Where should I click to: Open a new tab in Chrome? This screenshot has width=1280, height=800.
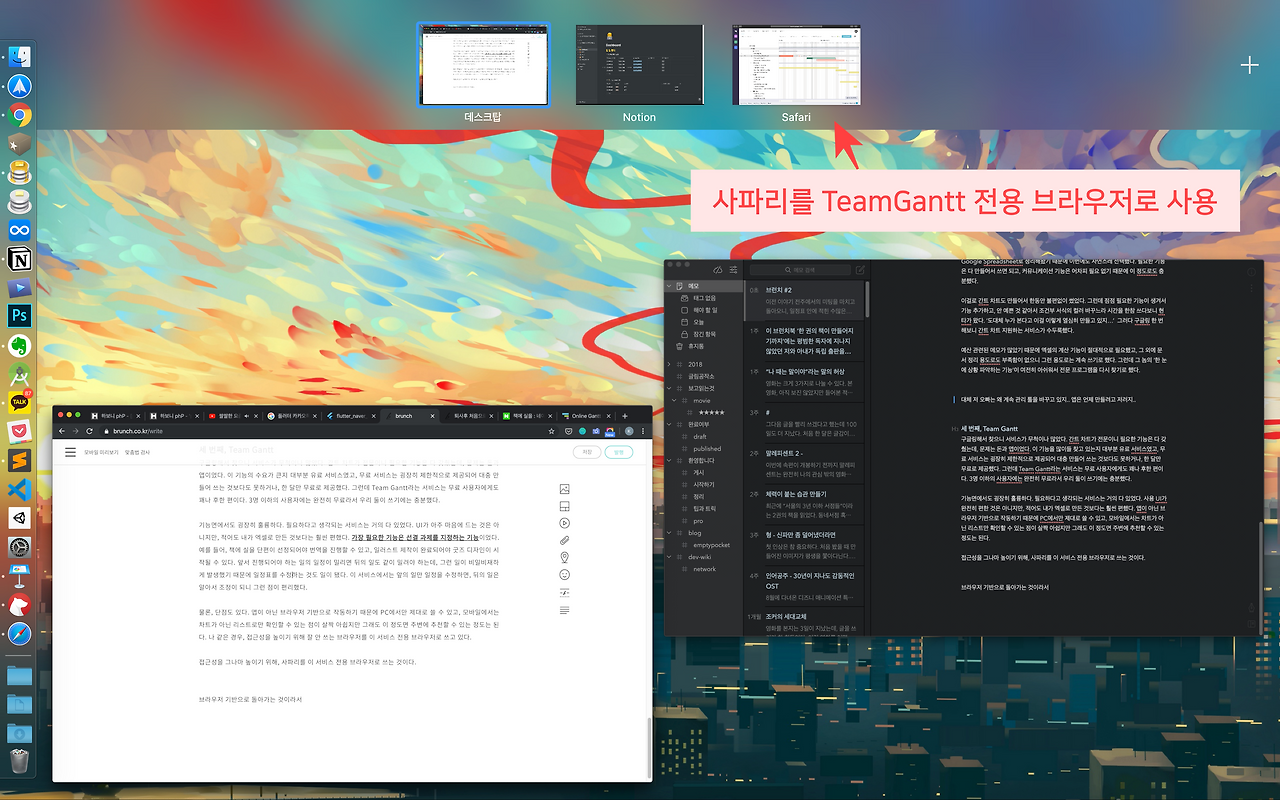625,415
